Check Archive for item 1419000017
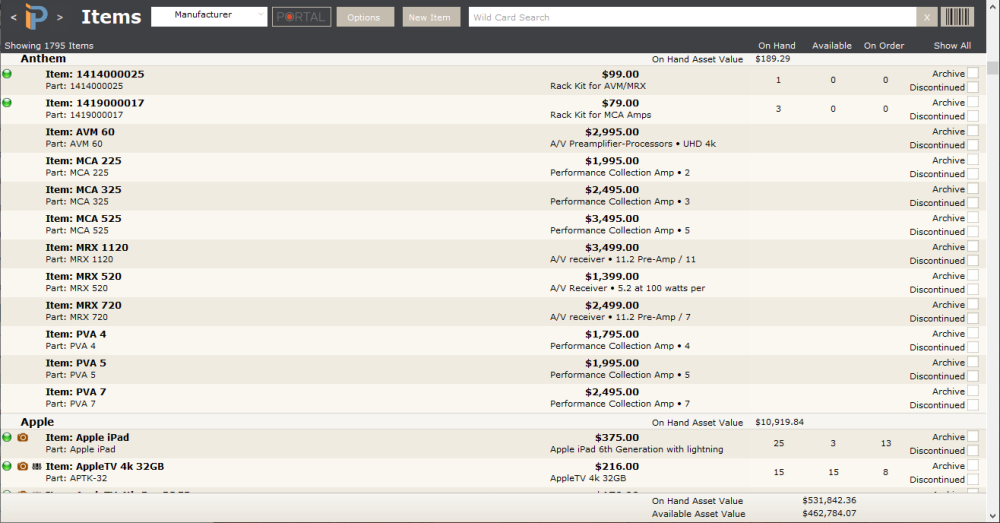Image resolution: width=1000 pixels, height=523 pixels. point(973,102)
